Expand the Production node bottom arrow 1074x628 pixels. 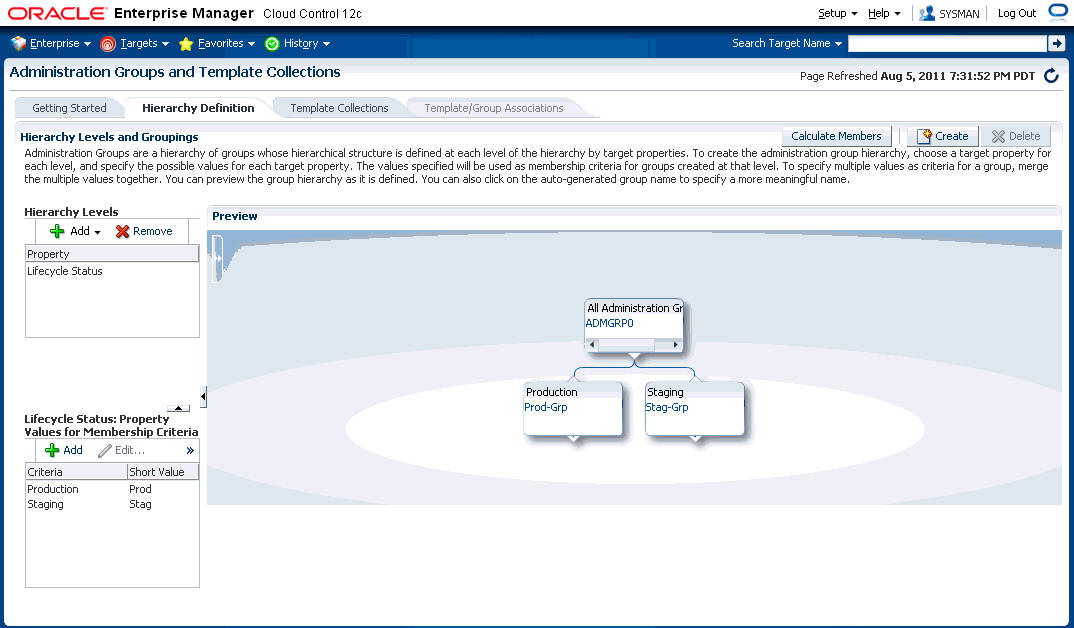click(x=573, y=438)
